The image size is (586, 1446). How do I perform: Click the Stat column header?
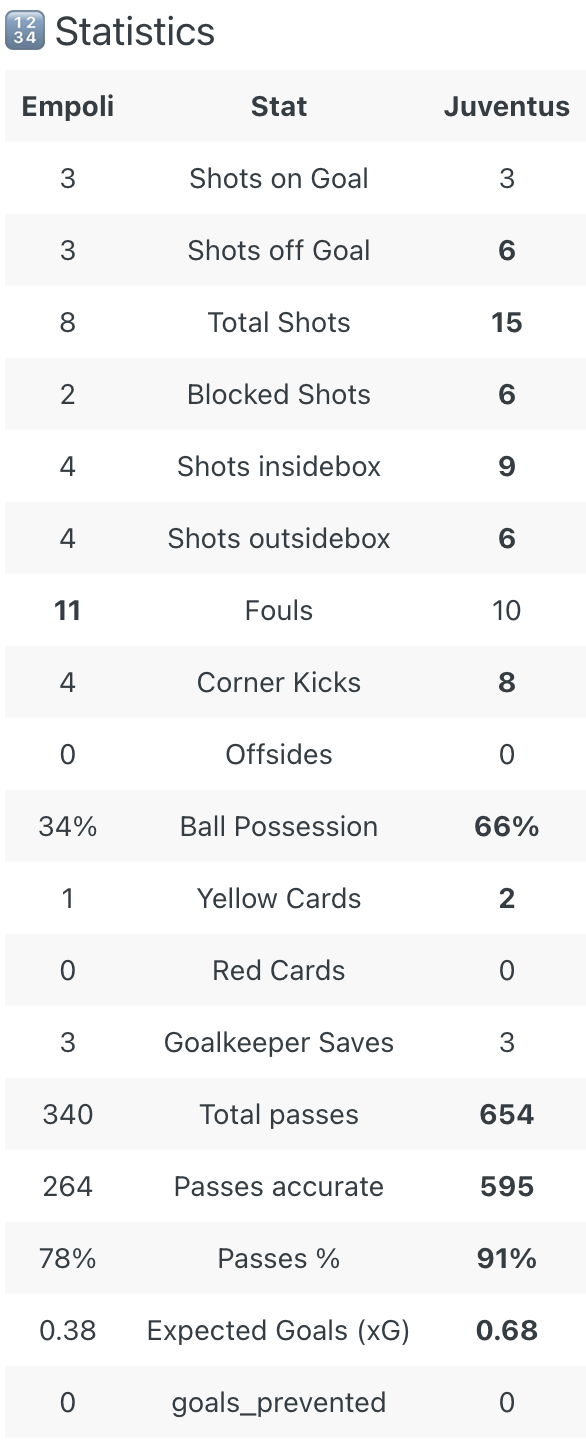click(279, 107)
